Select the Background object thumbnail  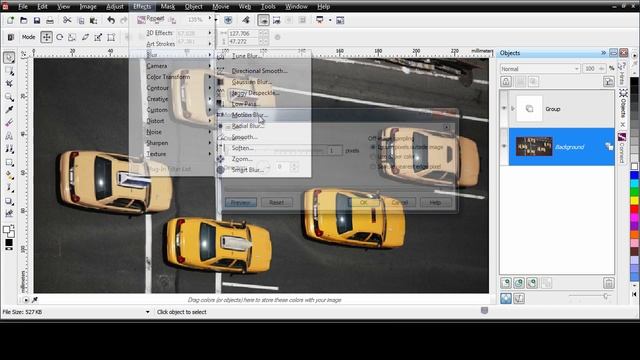point(534,147)
